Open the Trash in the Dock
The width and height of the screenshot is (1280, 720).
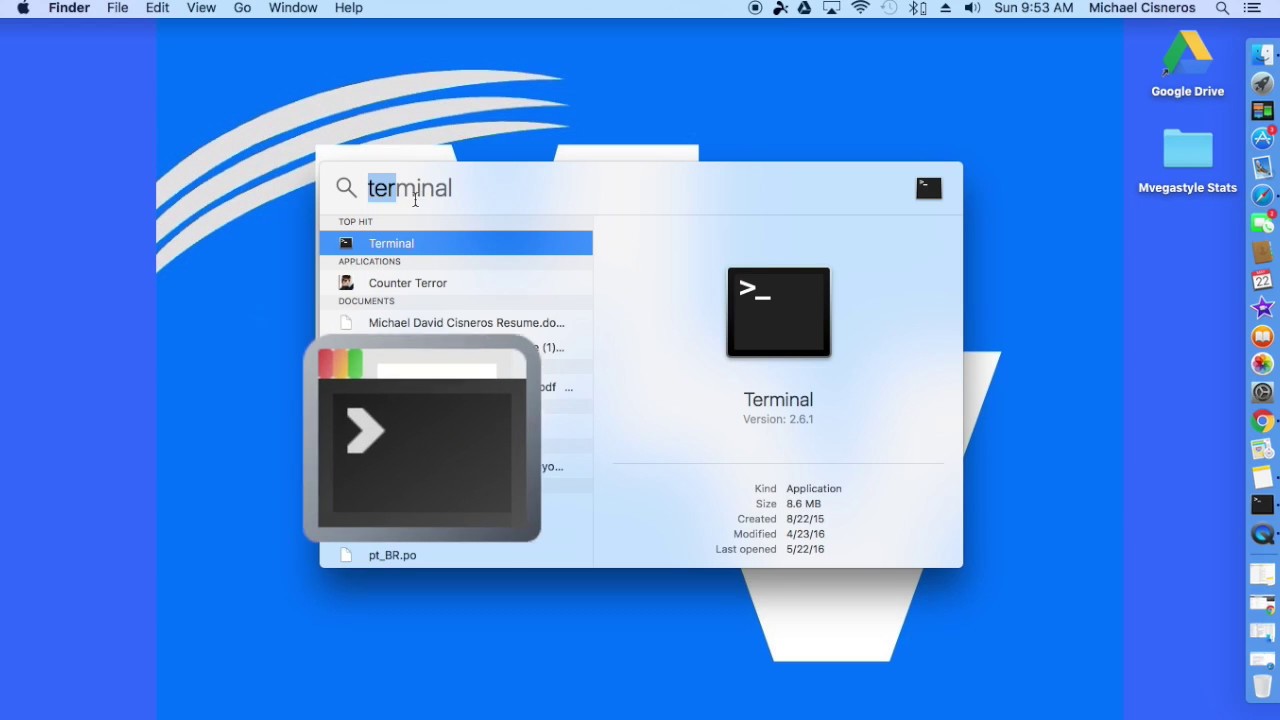(x=1263, y=687)
